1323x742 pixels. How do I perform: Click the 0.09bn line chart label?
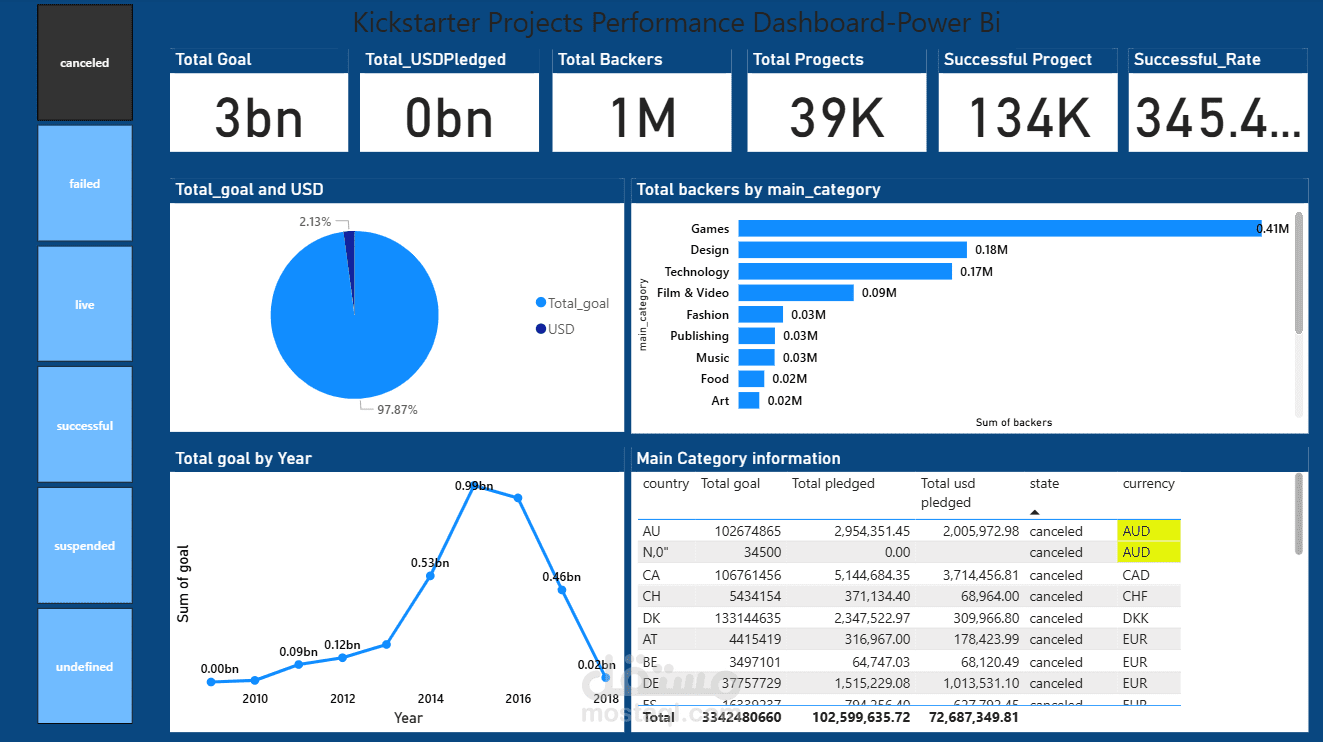coord(298,652)
